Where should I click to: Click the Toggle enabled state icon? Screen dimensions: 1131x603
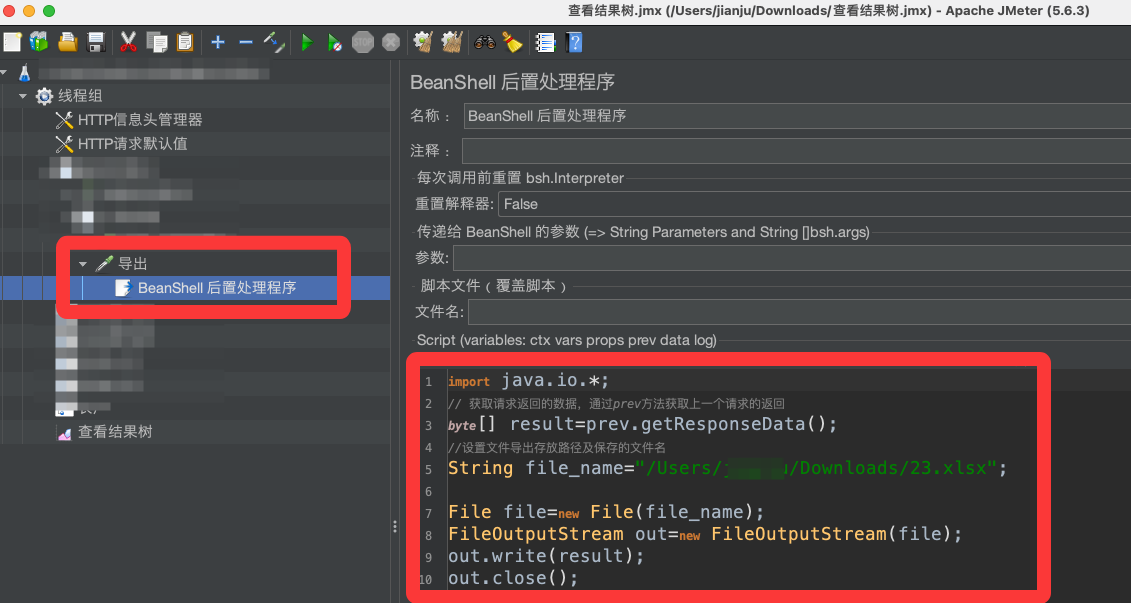274,42
